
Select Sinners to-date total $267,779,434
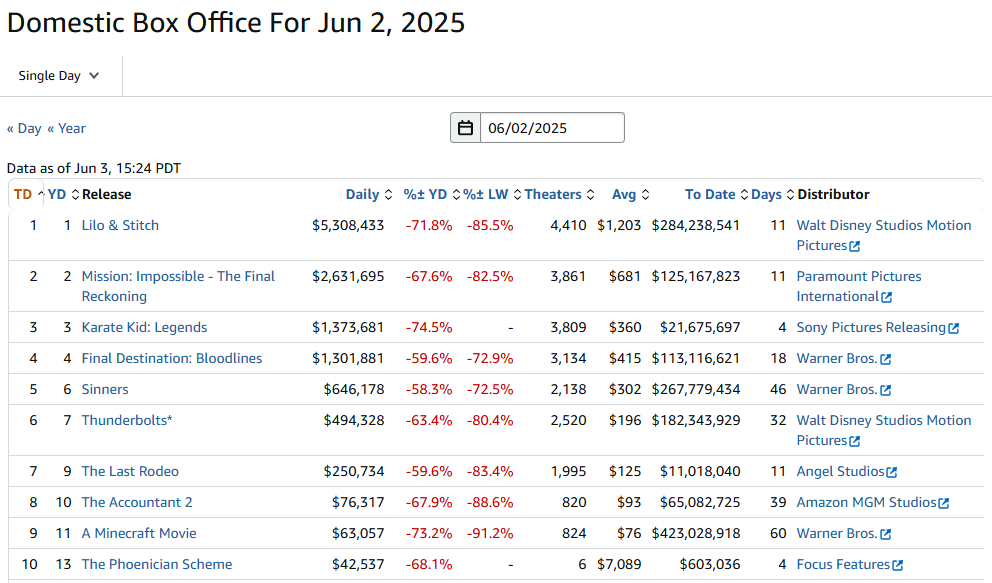[696, 389]
